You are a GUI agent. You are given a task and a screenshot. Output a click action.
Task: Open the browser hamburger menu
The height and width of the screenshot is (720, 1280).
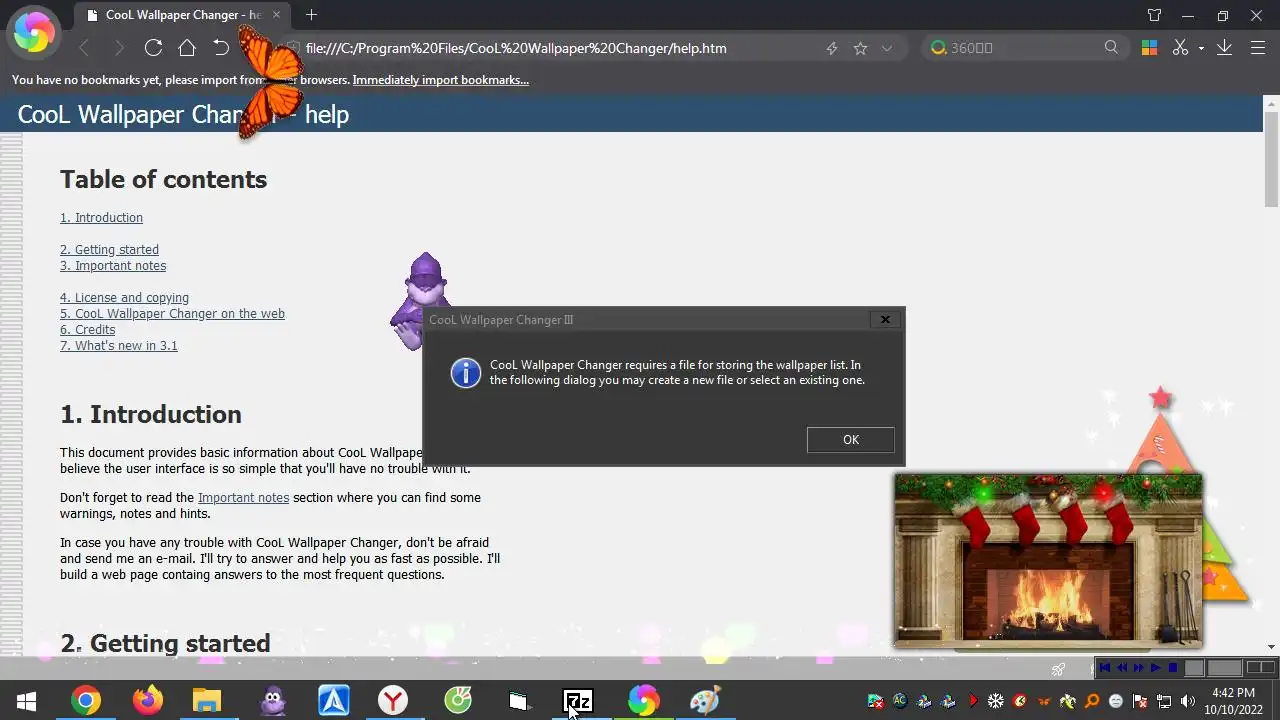pyautogui.click(x=1258, y=48)
